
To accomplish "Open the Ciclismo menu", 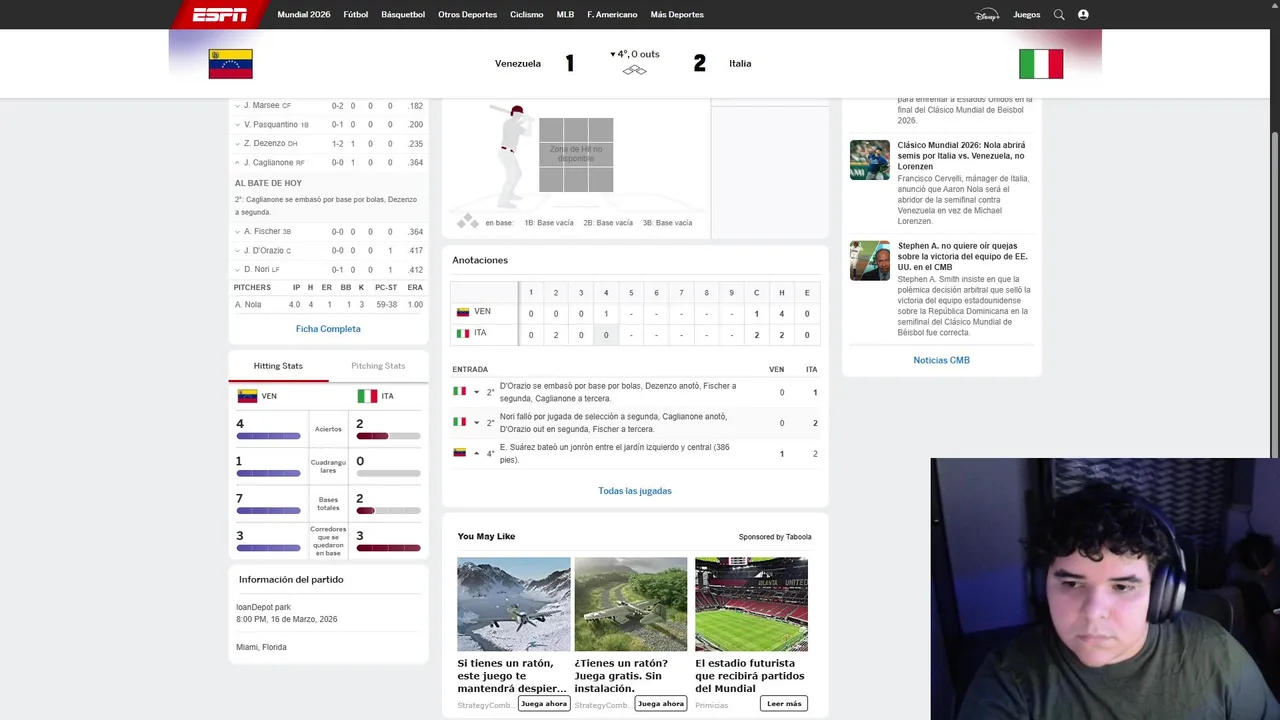I will tap(527, 15).
